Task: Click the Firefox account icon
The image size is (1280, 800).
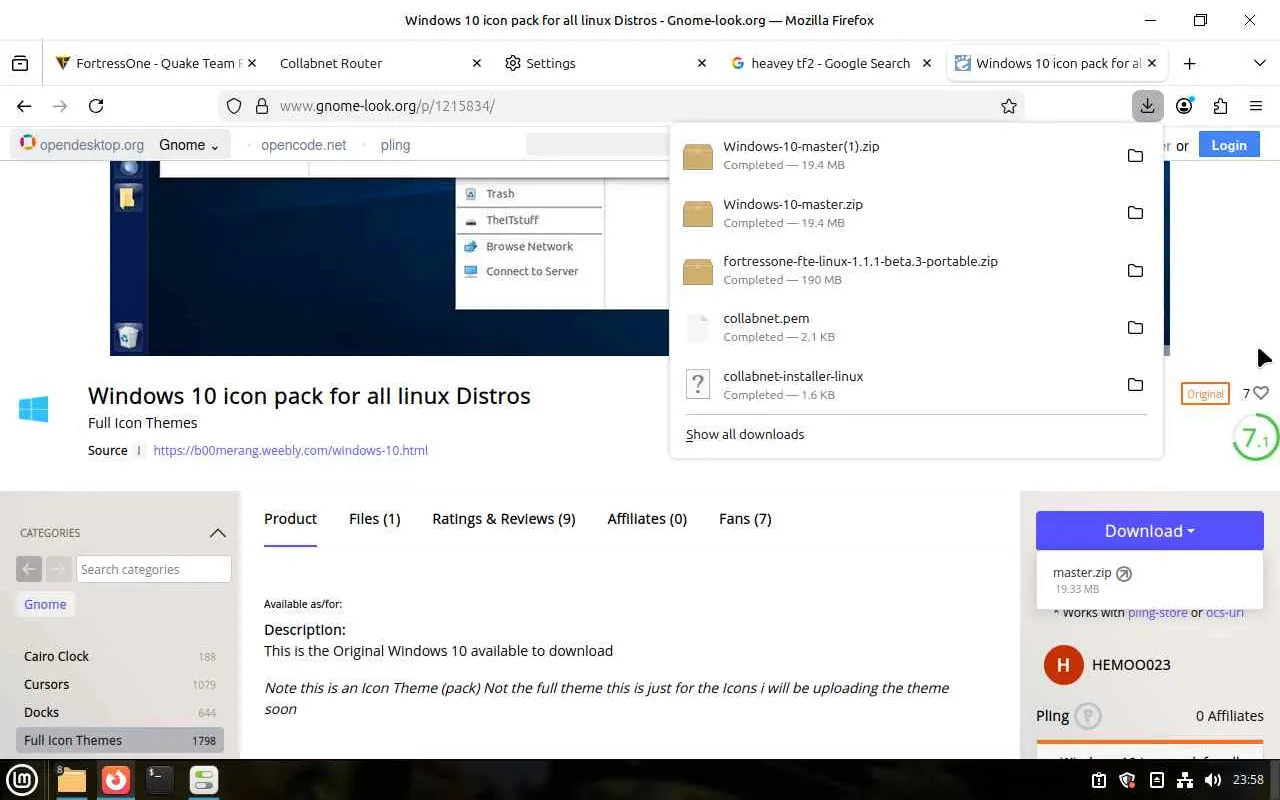Action: coord(1184,106)
